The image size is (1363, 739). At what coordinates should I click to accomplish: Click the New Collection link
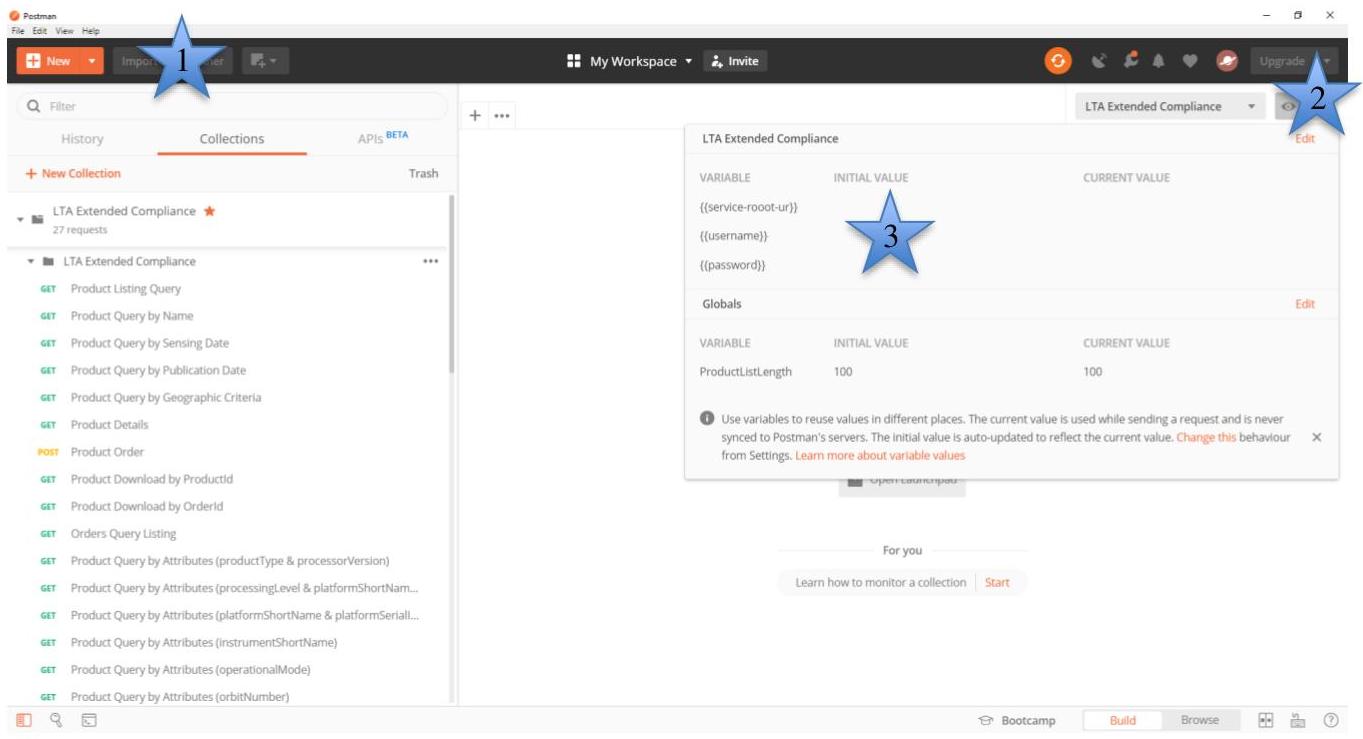click(x=73, y=173)
